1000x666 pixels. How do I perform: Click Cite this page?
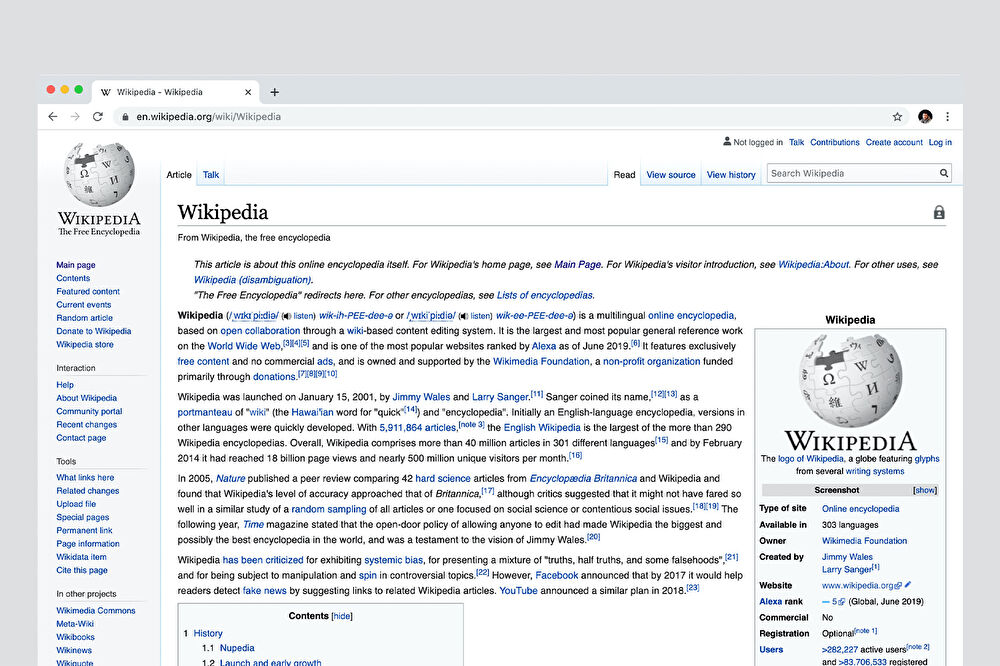point(82,570)
